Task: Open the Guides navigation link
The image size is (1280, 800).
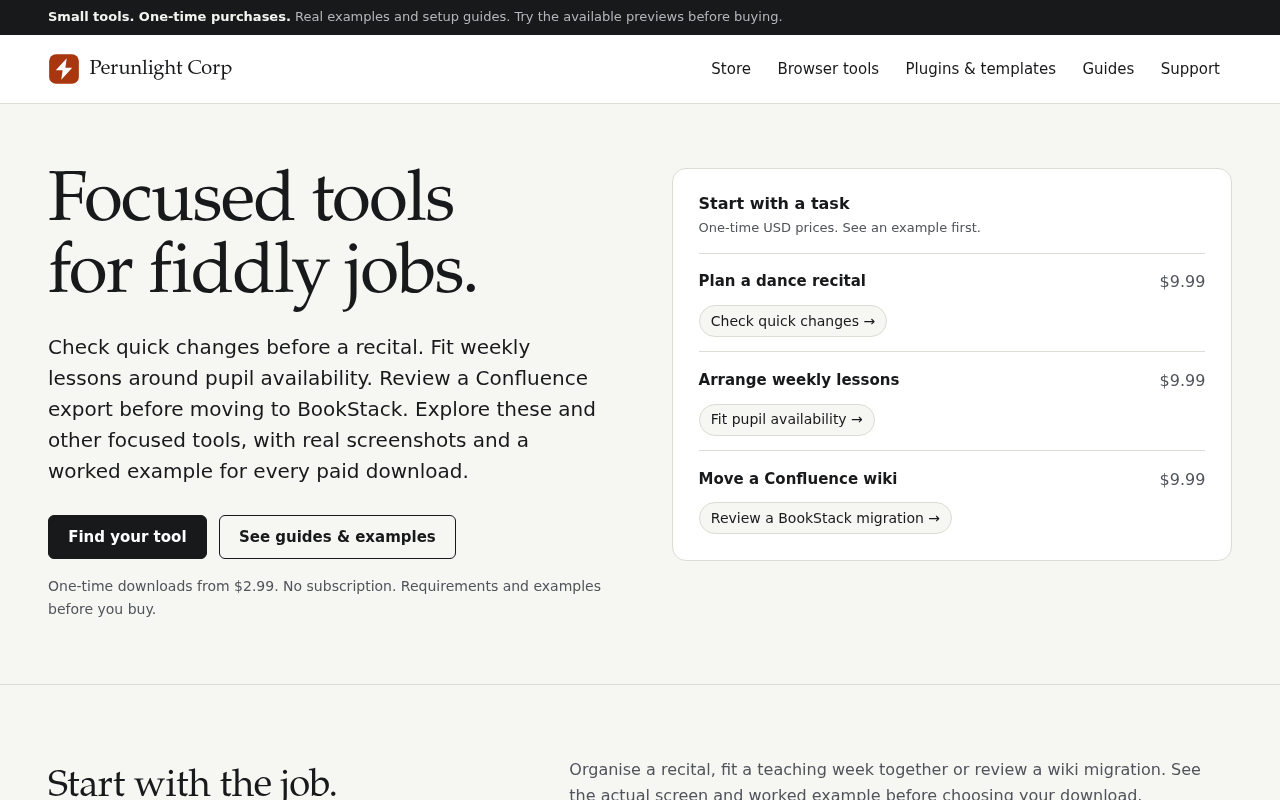Action: [x=1108, y=69]
